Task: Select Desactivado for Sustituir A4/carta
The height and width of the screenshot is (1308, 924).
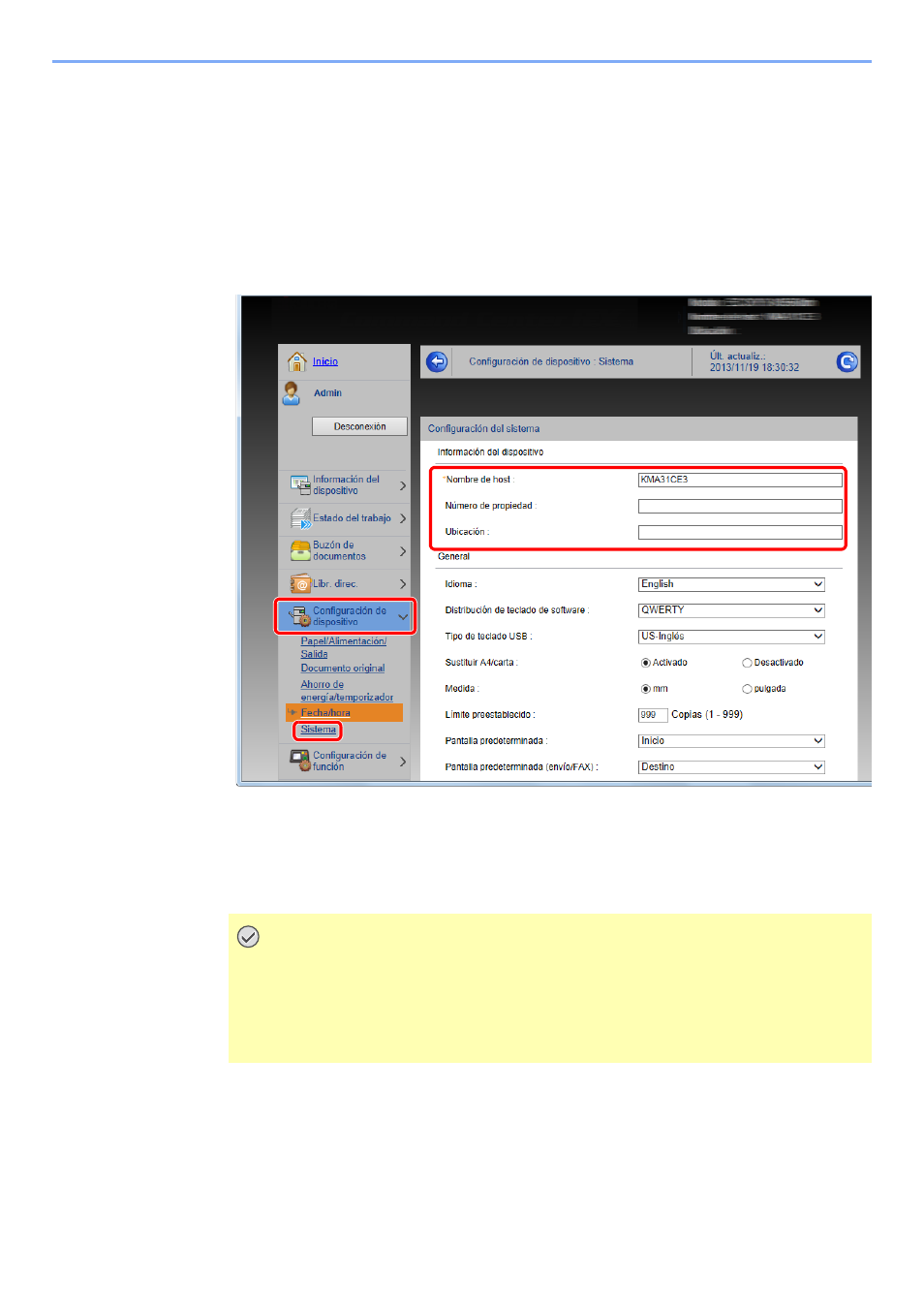Action: coord(747,663)
